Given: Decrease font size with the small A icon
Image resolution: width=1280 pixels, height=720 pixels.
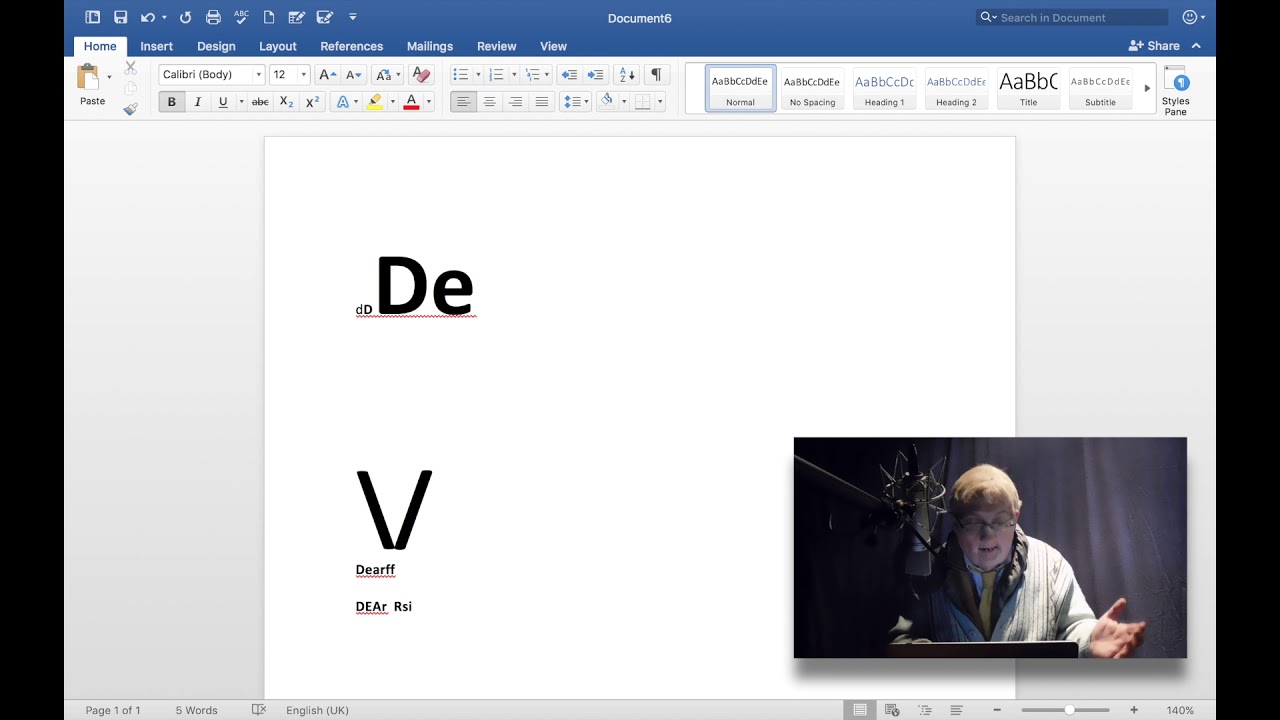Looking at the screenshot, I should (353, 75).
